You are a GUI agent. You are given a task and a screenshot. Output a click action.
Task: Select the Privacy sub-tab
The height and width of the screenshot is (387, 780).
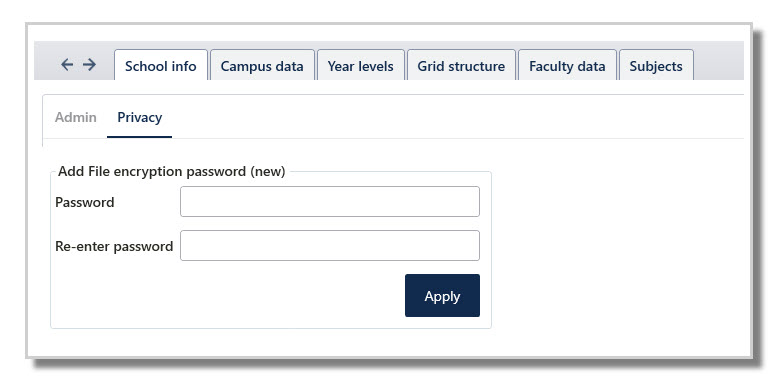click(140, 117)
